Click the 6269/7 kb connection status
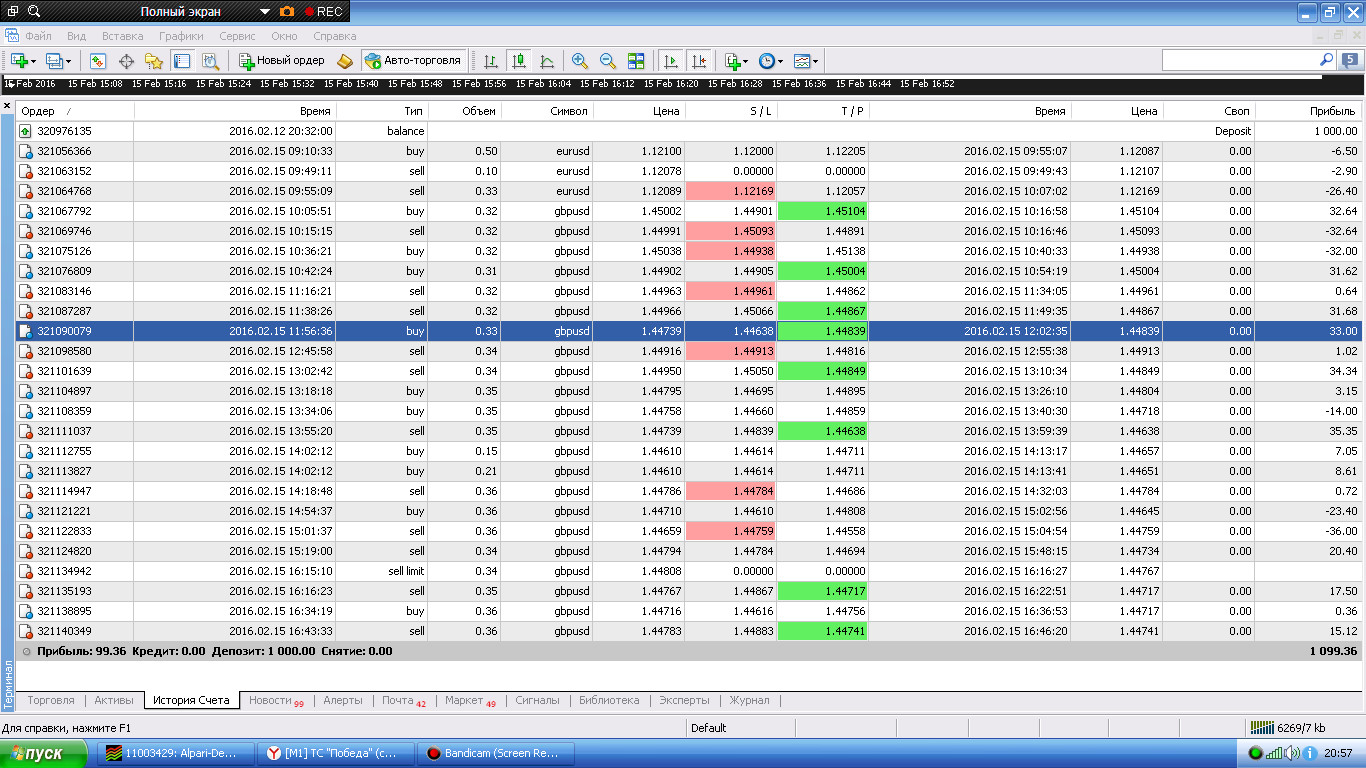The width and height of the screenshot is (1366, 768). [x=1289, y=727]
